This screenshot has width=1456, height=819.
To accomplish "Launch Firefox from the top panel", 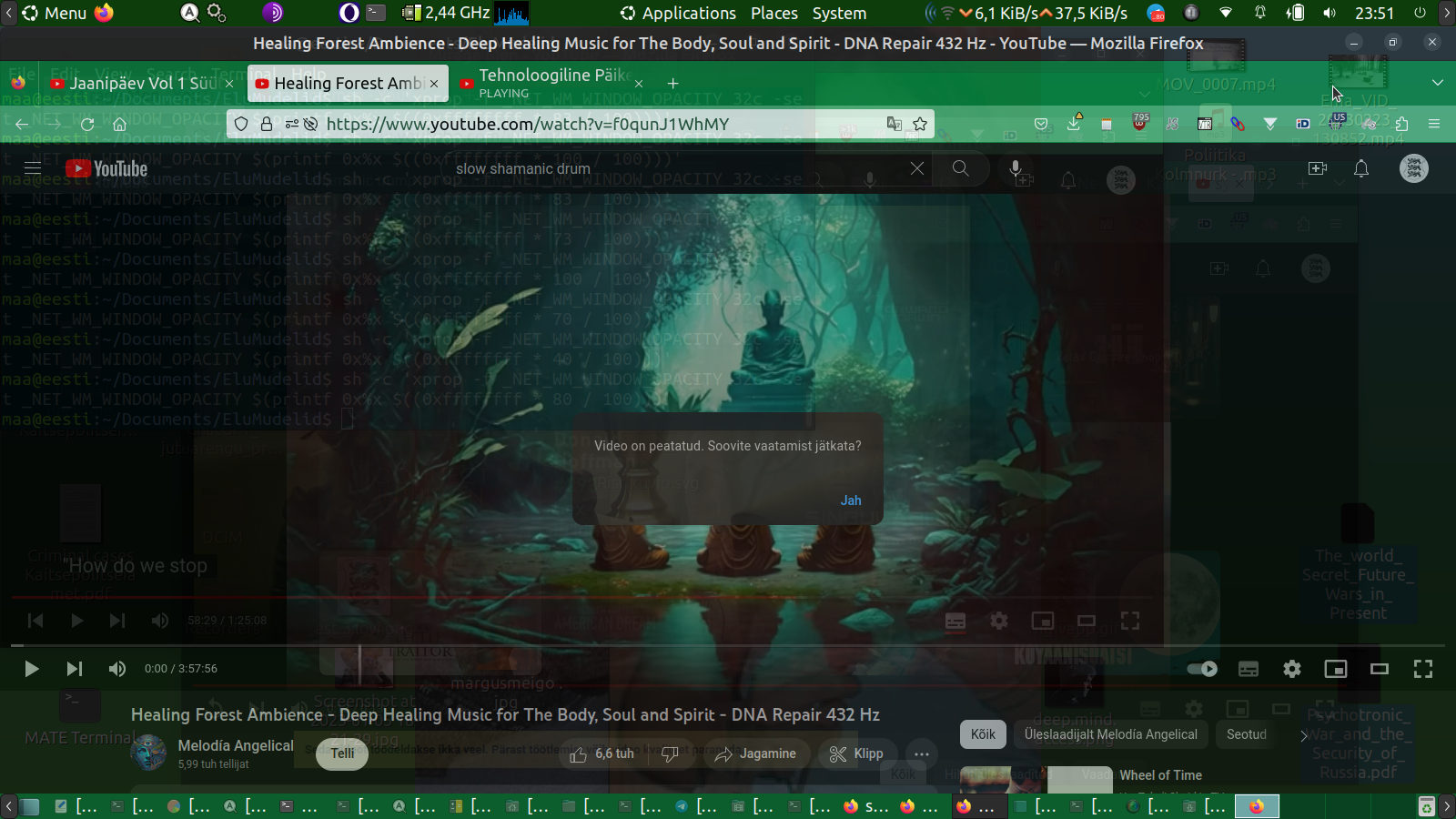I will (x=105, y=13).
